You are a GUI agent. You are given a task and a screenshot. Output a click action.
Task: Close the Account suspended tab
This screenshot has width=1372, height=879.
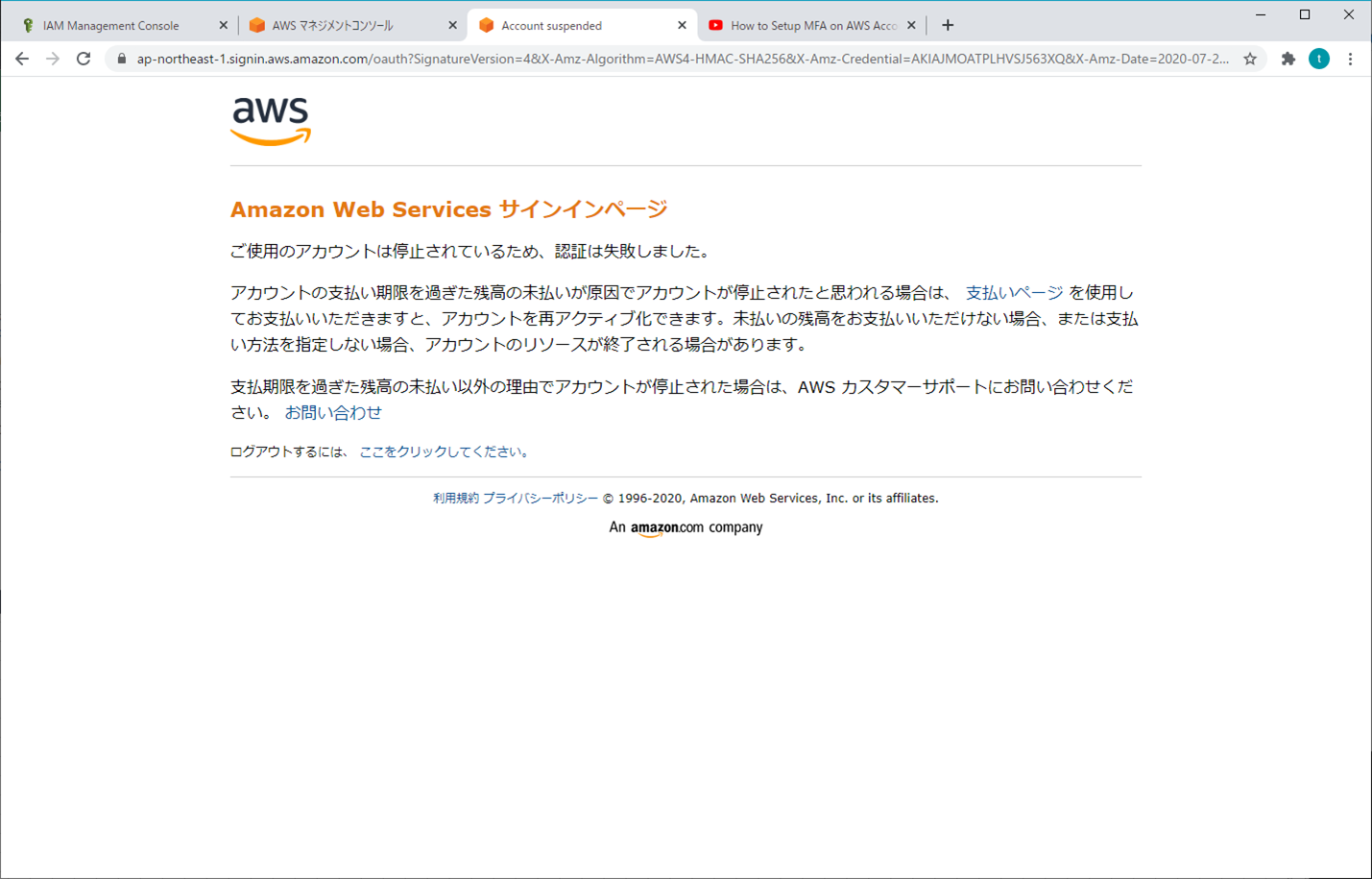(682, 26)
